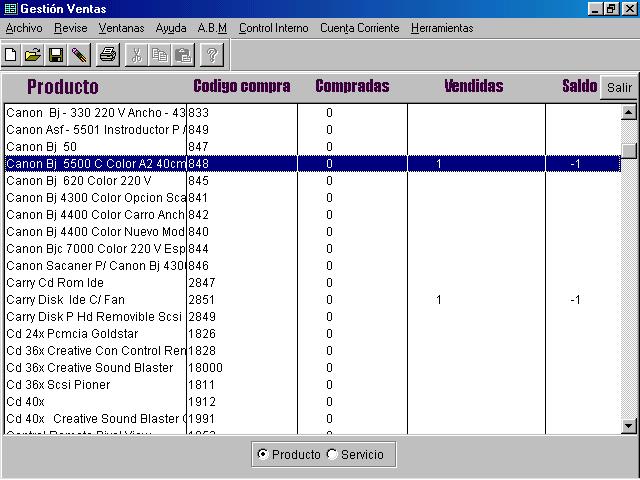Select row Cd 36x Creative Con Control

pyautogui.click(x=312, y=351)
